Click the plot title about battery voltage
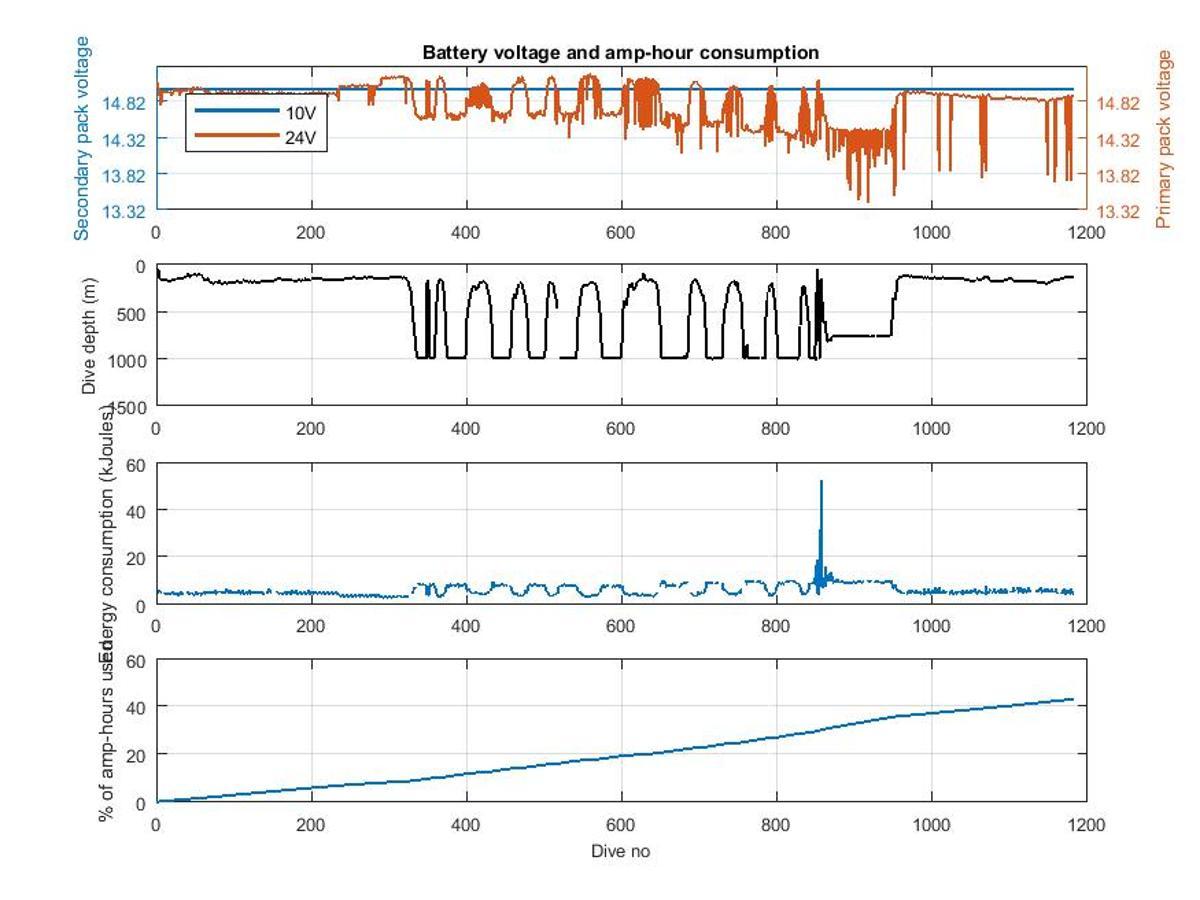Image resolution: width=1200 pixels, height=900 pixels. pos(620,53)
